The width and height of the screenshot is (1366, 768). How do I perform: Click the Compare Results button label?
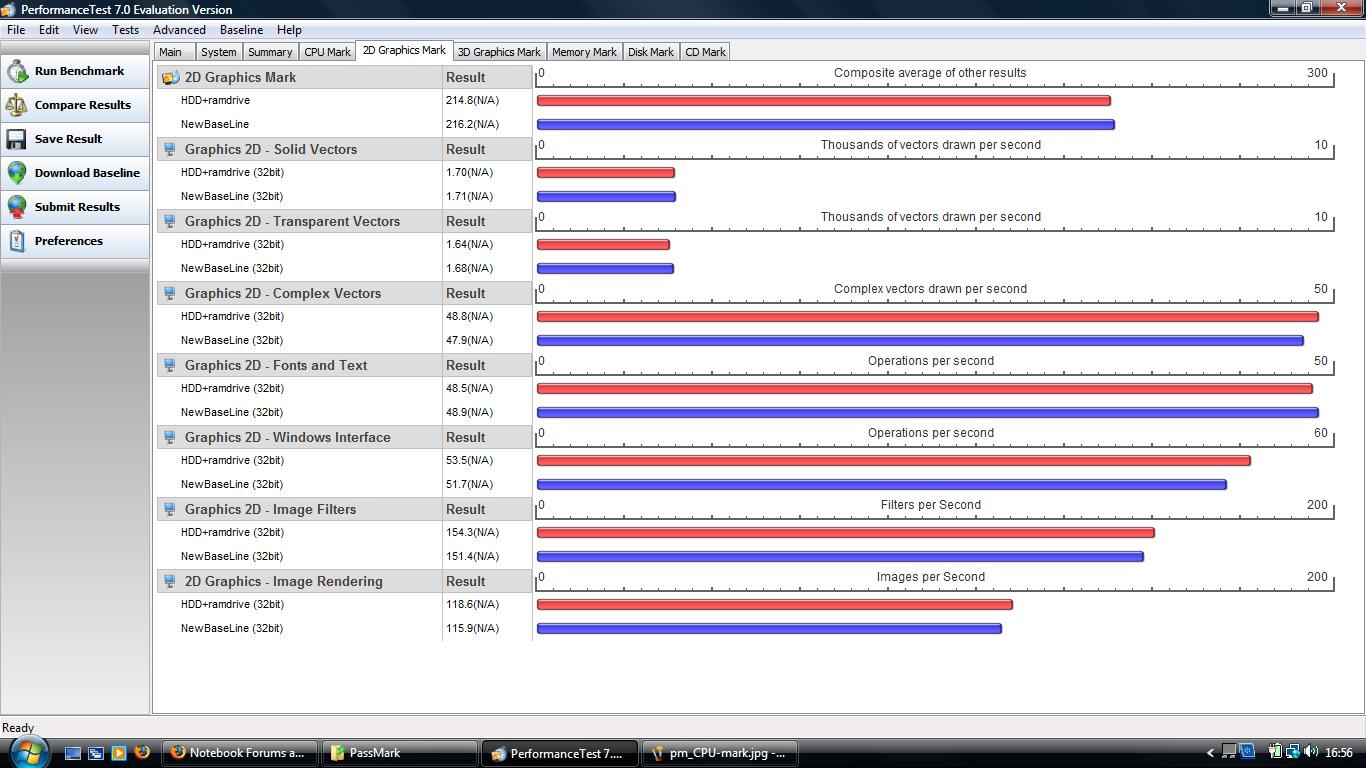83,105
